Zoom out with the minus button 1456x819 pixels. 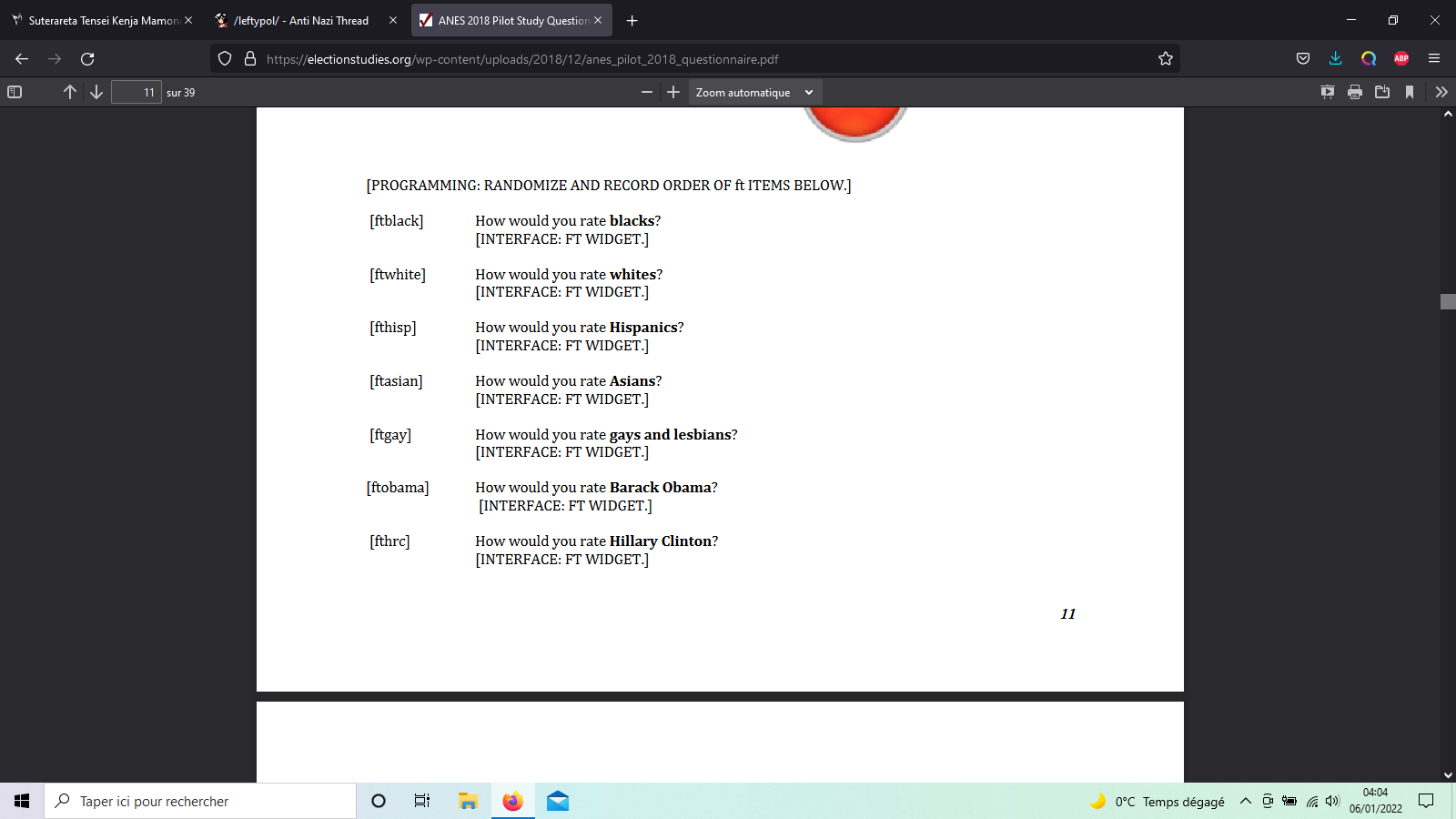click(647, 92)
